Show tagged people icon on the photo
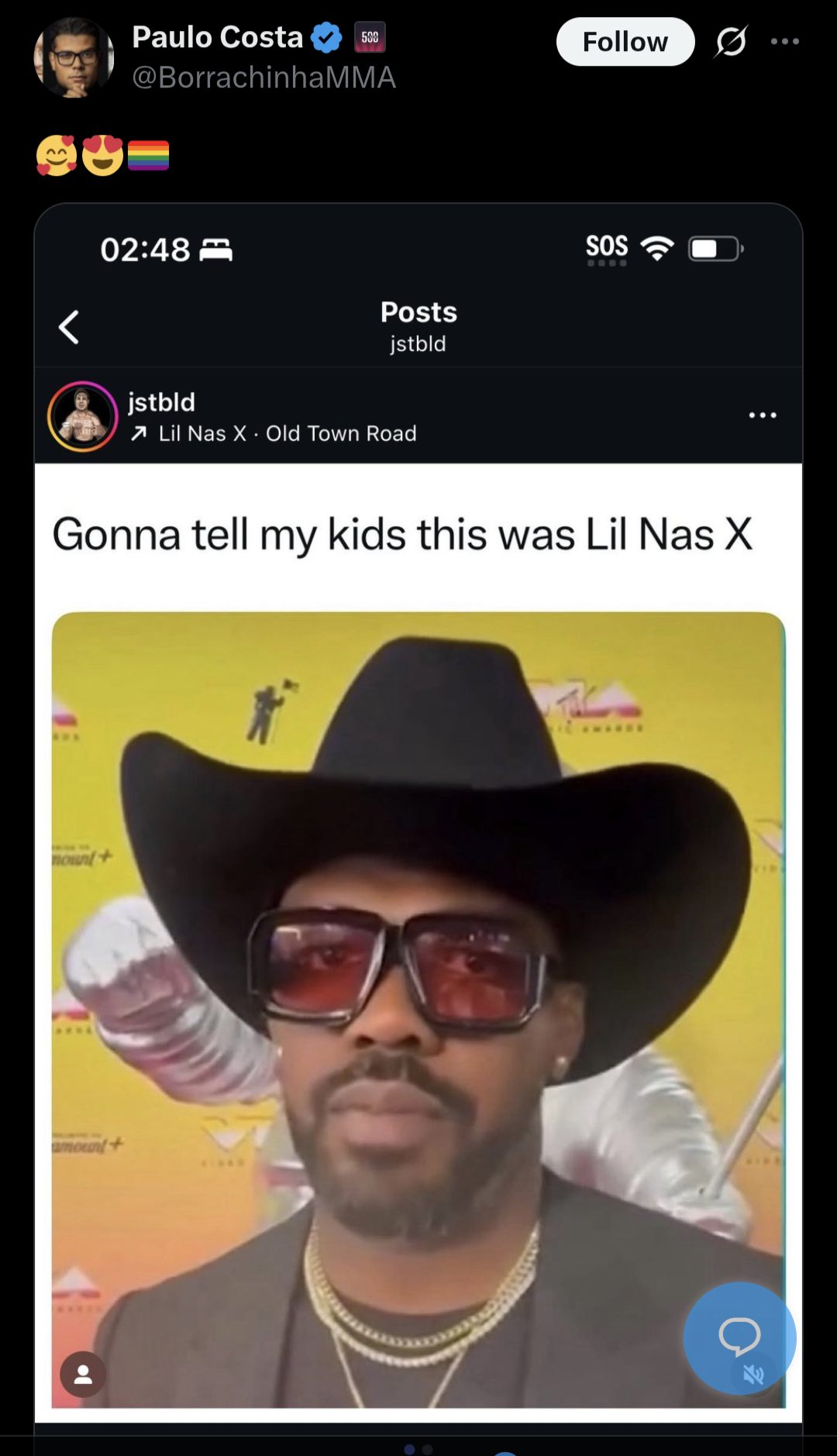The height and width of the screenshot is (1456, 837). (83, 1375)
